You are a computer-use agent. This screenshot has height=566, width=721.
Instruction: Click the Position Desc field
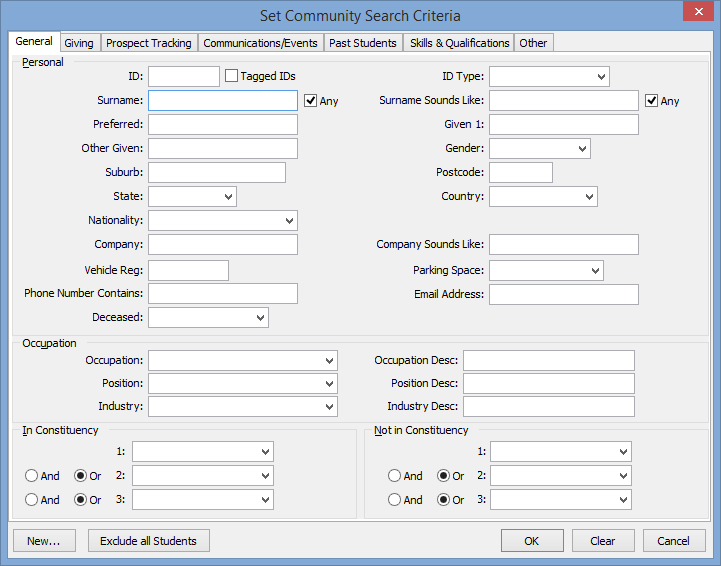[549, 383]
